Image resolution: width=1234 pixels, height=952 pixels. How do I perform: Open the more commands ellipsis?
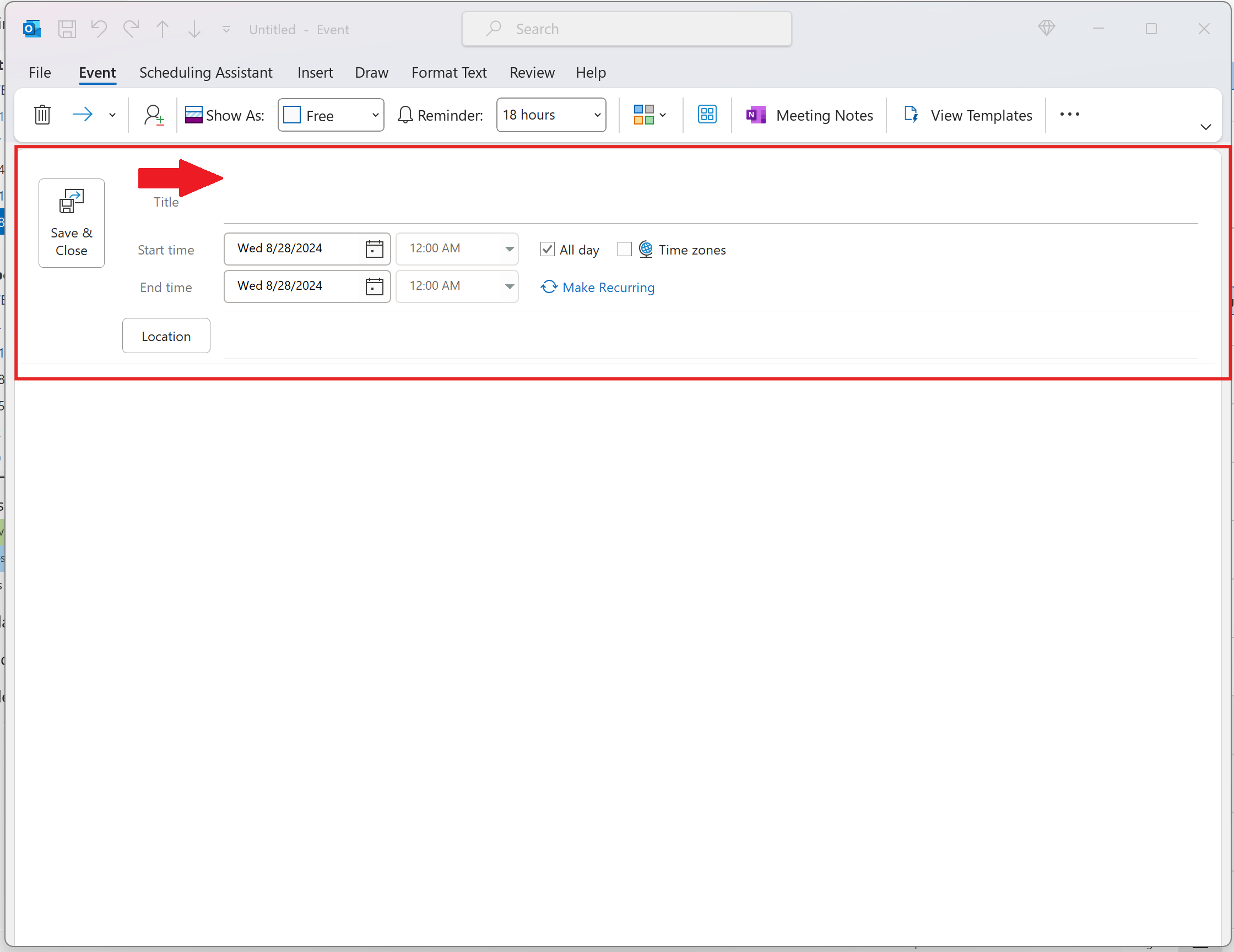point(1069,115)
